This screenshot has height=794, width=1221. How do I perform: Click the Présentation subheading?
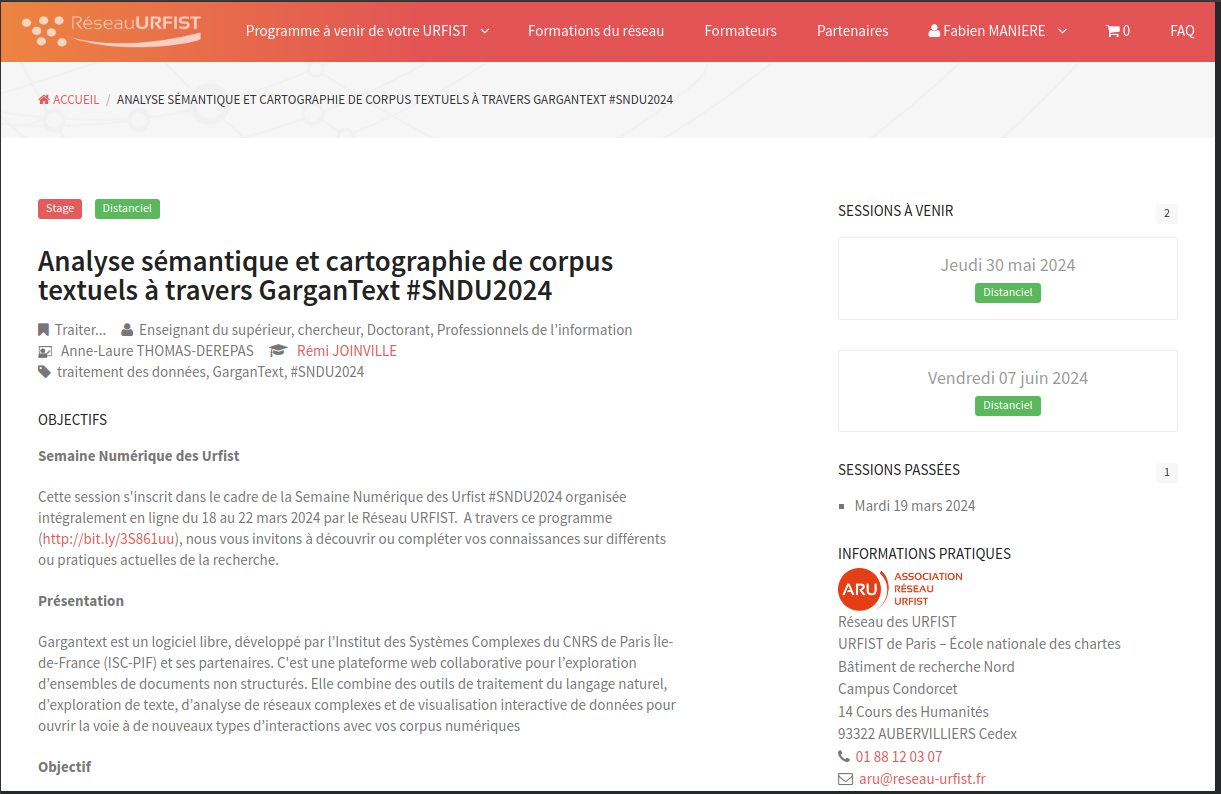(81, 601)
